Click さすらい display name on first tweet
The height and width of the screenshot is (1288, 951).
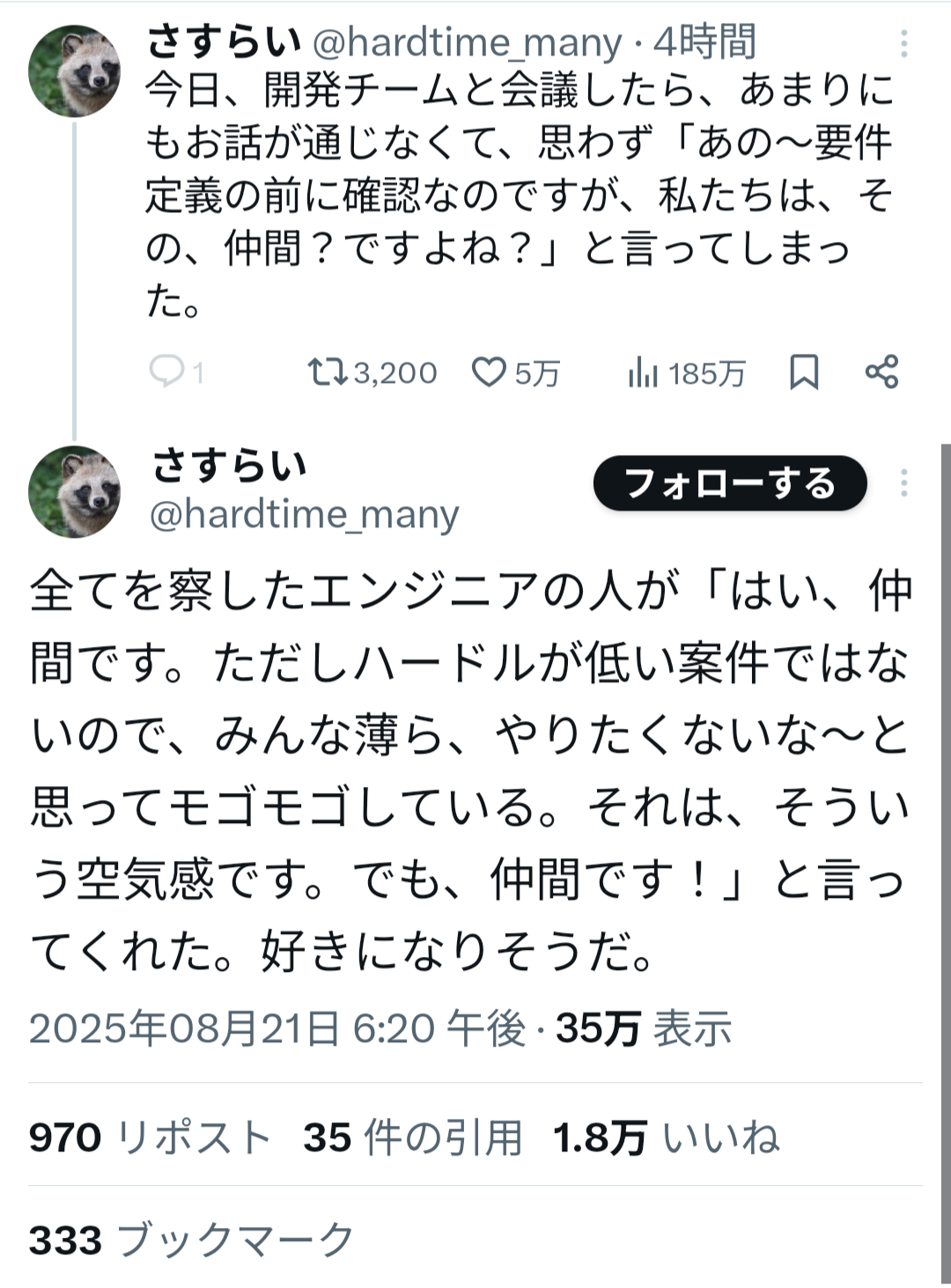[224, 41]
